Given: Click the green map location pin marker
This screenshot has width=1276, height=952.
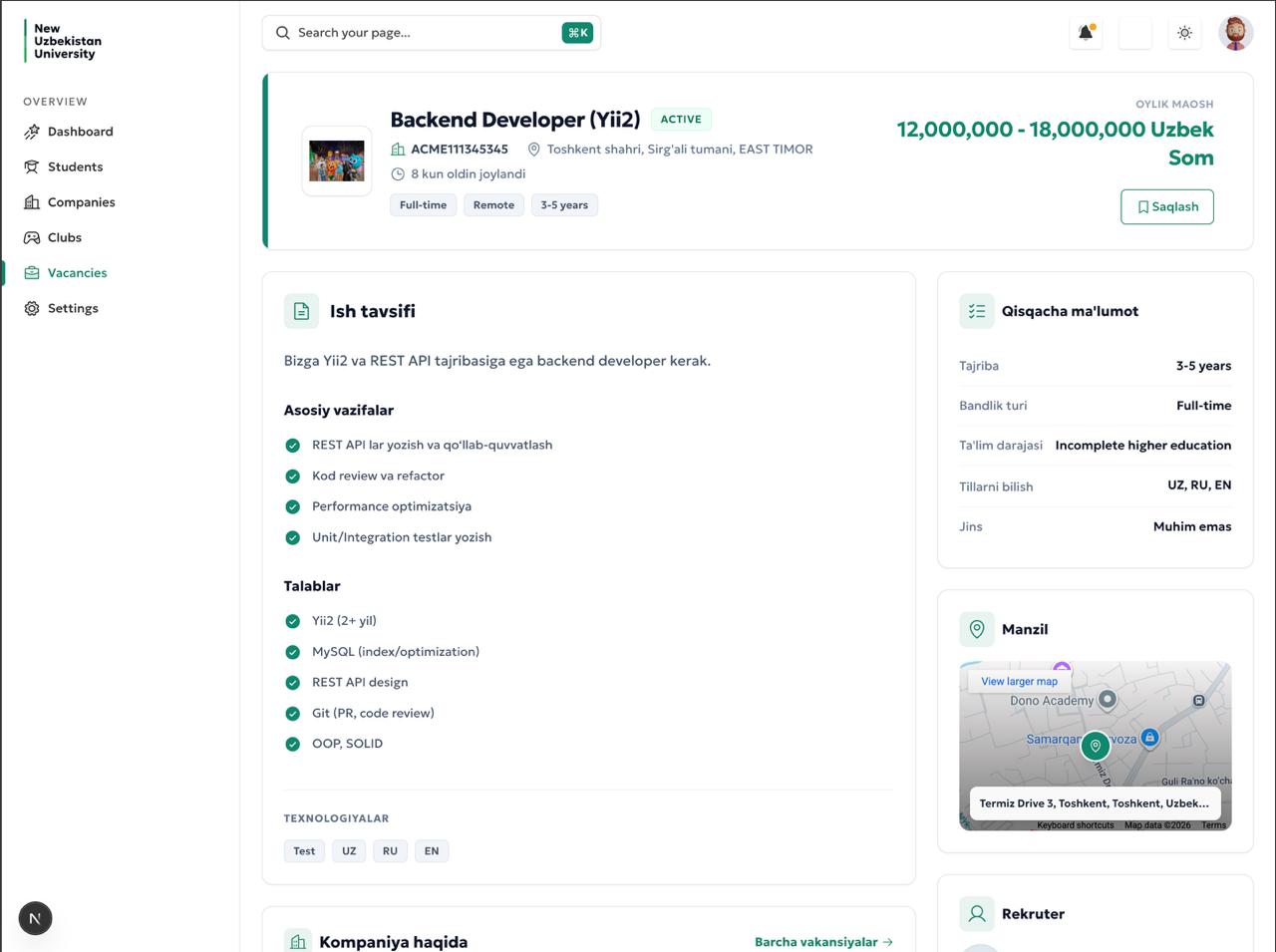Looking at the screenshot, I should (x=1095, y=746).
